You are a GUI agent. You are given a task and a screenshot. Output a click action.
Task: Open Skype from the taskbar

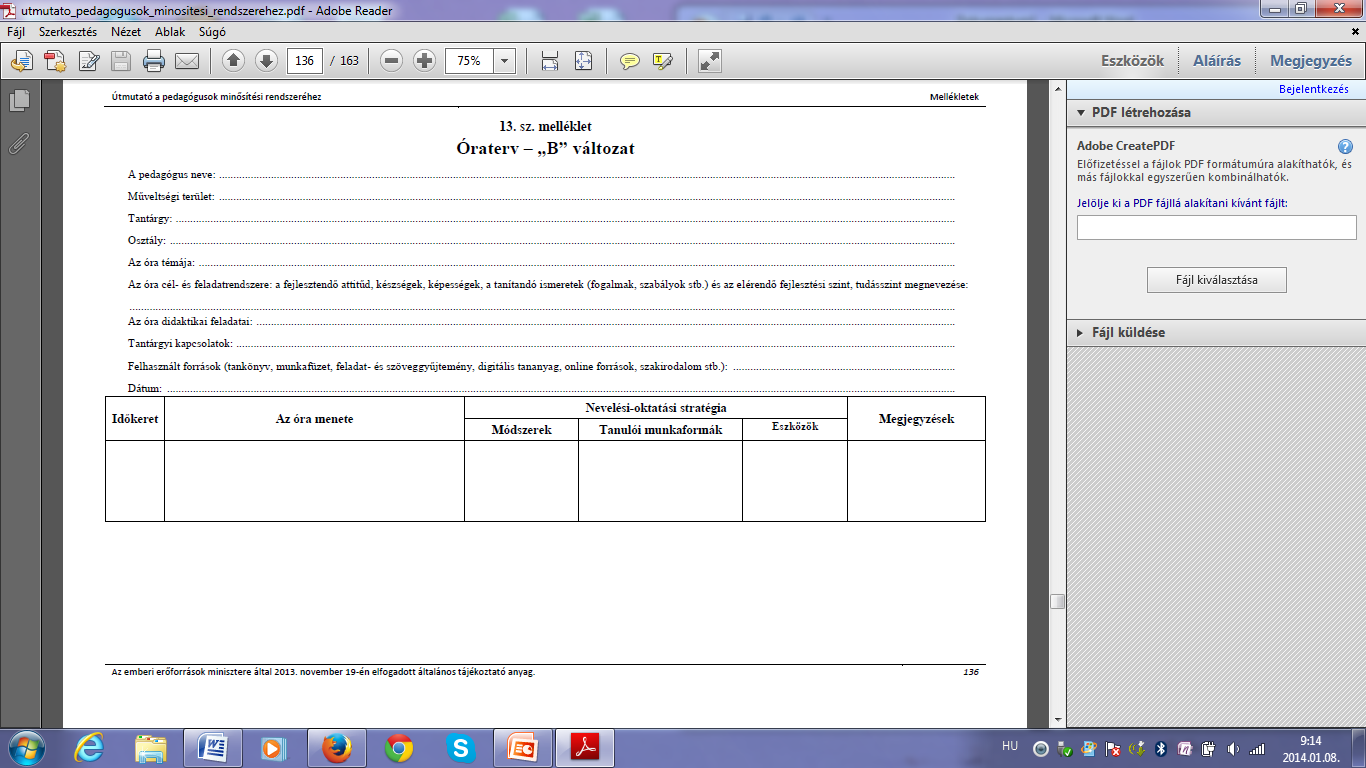[460, 747]
